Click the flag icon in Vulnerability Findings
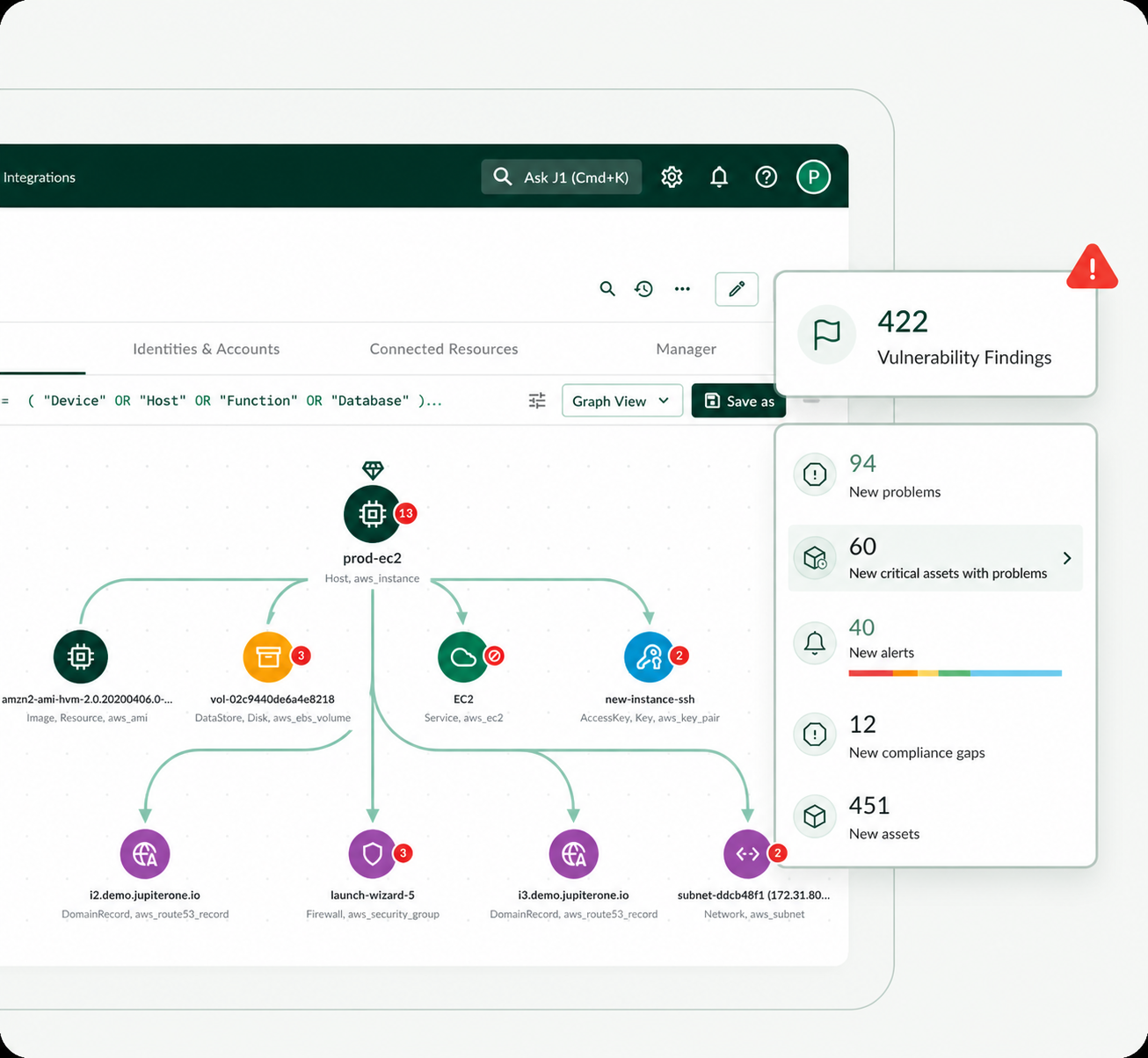1148x1058 pixels. [x=826, y=335]
